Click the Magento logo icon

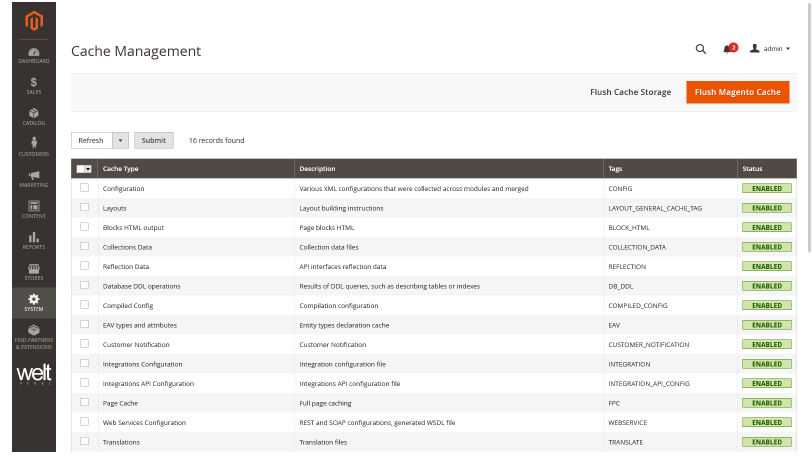[x=34, y=21]
